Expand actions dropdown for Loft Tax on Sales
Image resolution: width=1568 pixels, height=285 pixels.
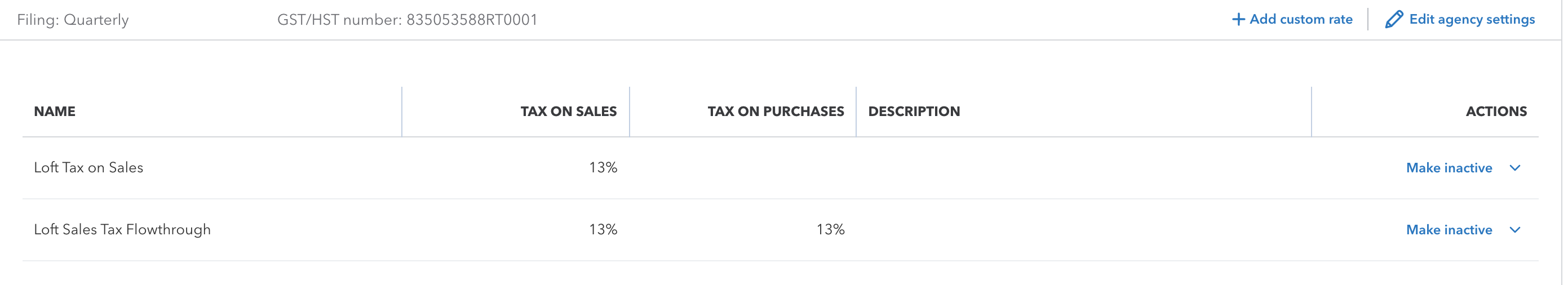(x=1515, y=168)
